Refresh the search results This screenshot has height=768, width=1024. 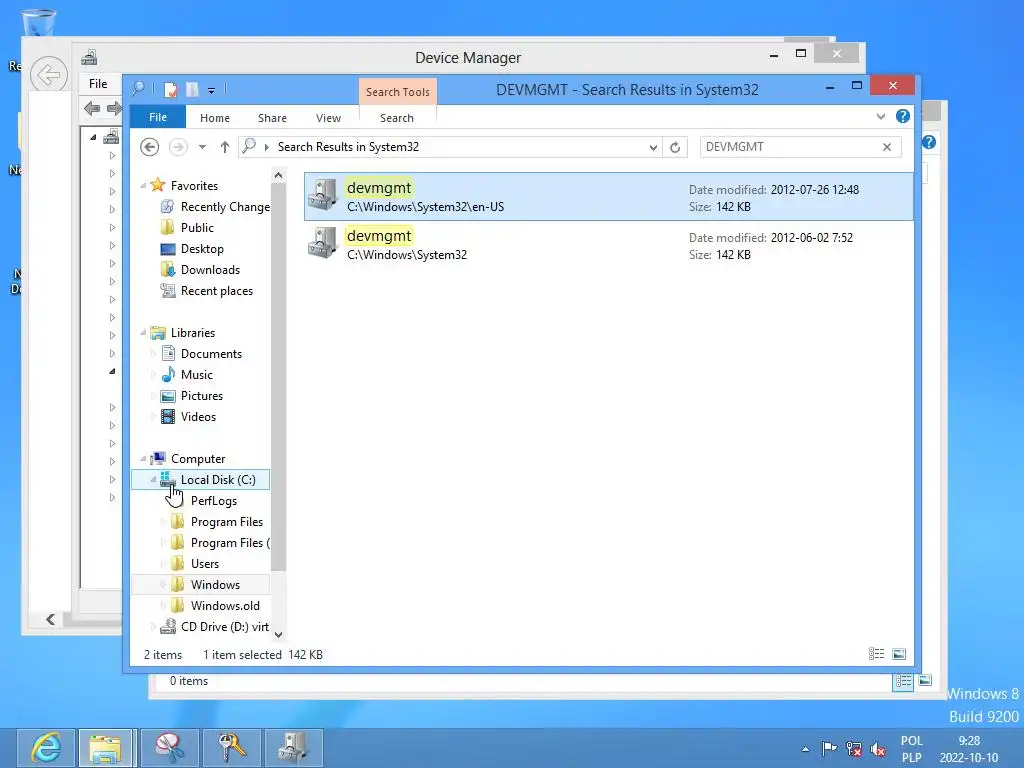[x=675, y=148]
